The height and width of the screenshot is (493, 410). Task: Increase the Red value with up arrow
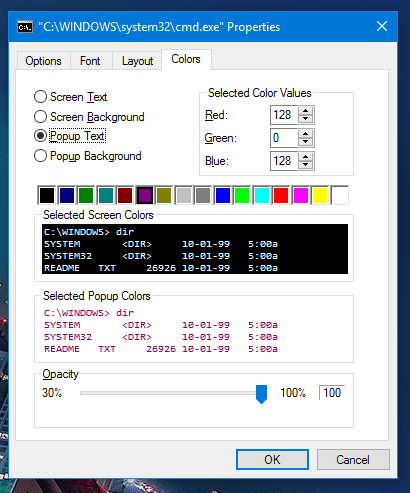pyautogui.click(x=305, y=111)
